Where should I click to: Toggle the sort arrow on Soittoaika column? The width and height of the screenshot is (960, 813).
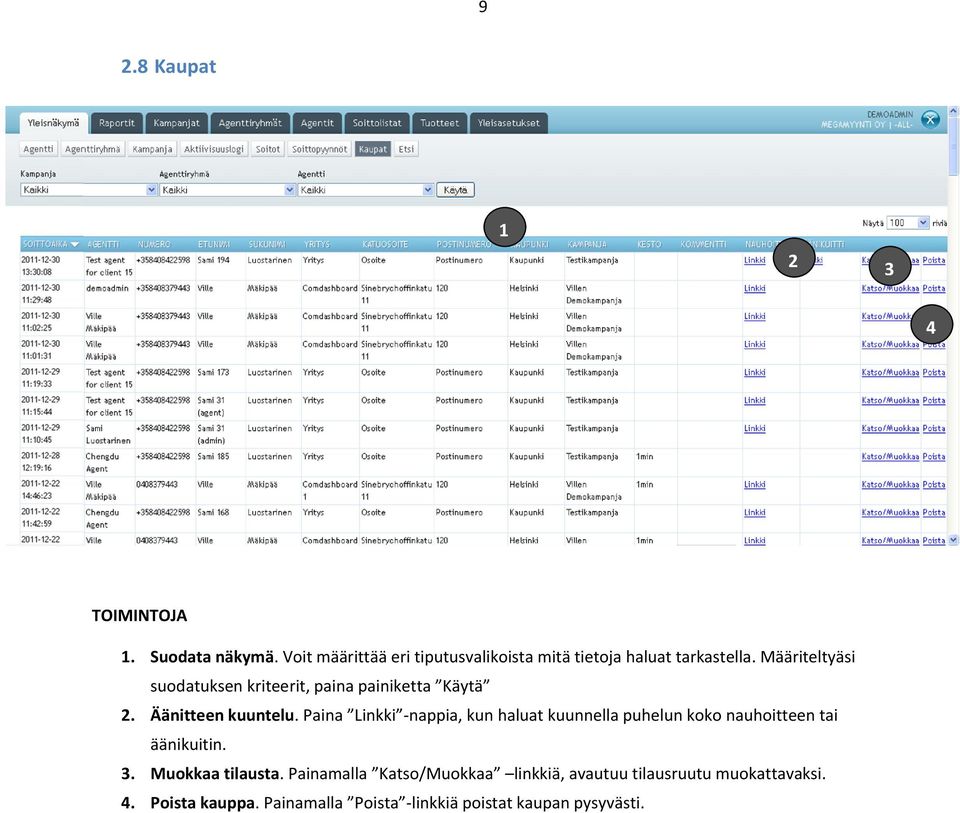(75, 244)
